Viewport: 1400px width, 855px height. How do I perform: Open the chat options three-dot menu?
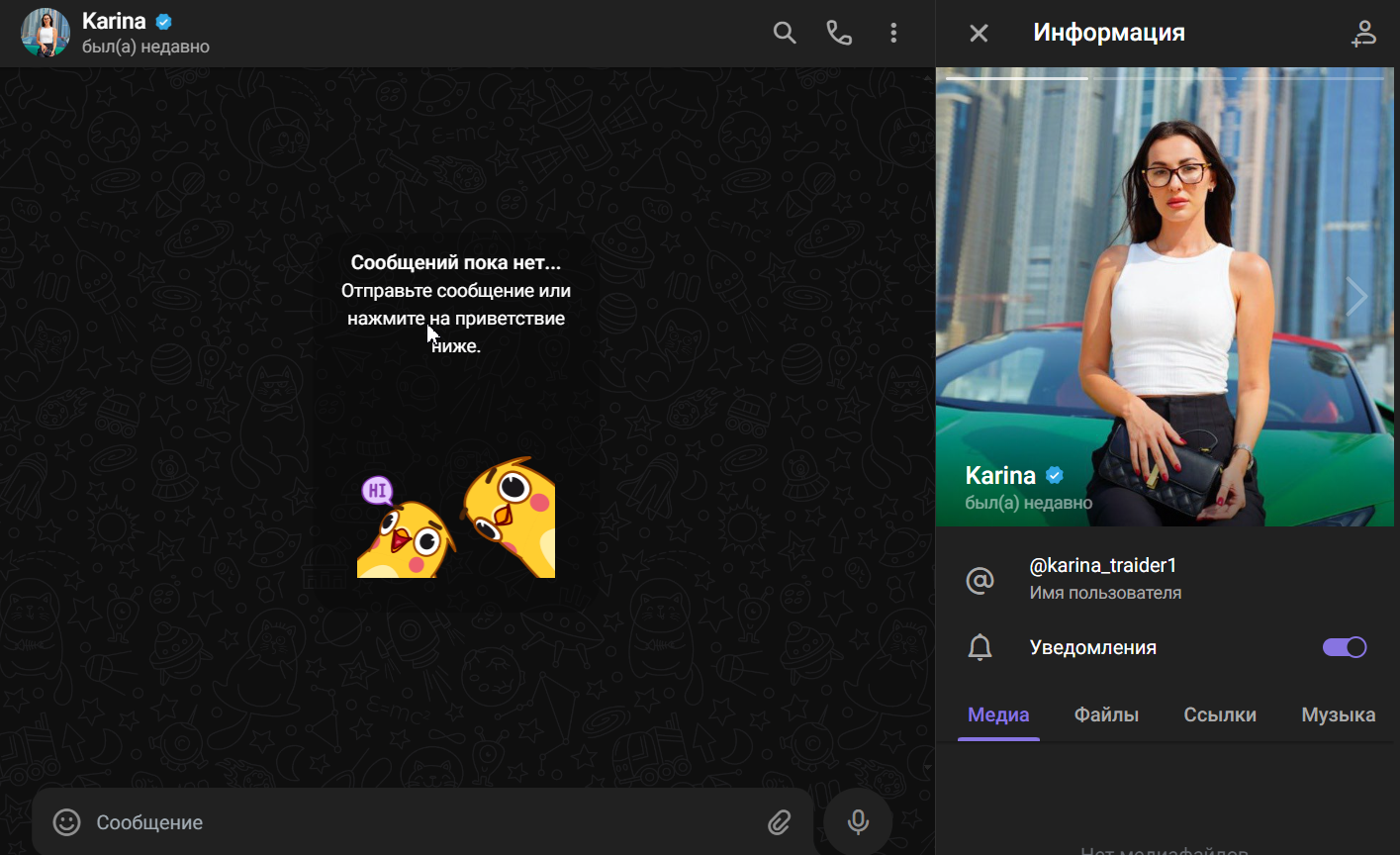[893, 33]
